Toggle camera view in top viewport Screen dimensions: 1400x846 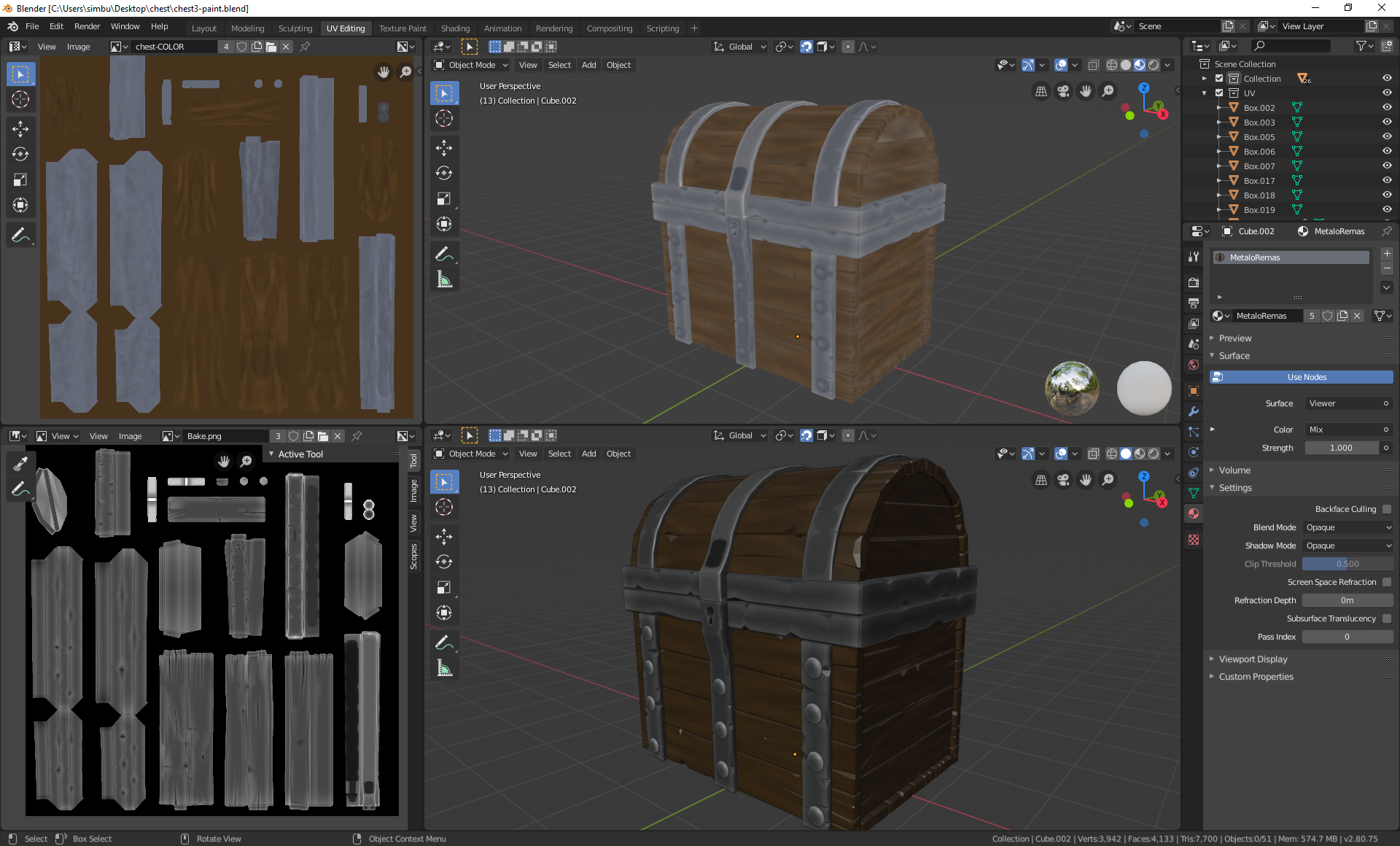click(x=1063, y=91)
